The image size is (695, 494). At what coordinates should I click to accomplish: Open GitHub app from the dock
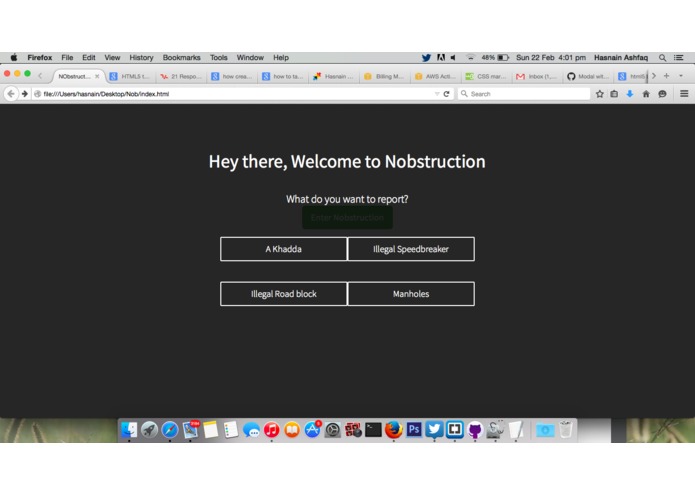[x=475, y=429]
